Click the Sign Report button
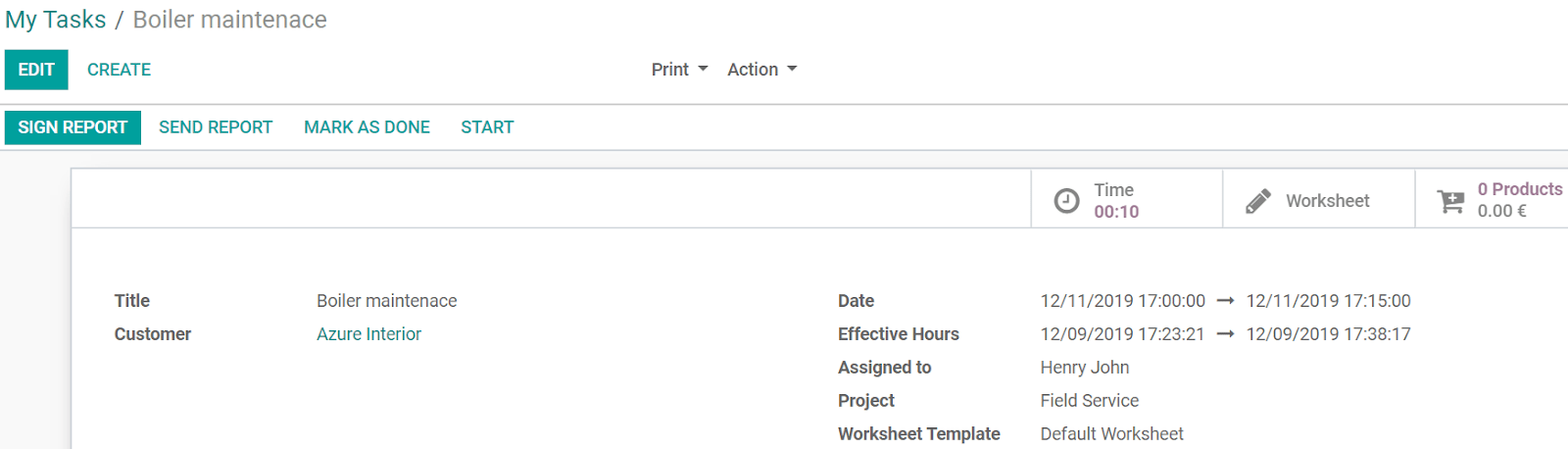Screen dimensions: 1568x449 [73, 127]
